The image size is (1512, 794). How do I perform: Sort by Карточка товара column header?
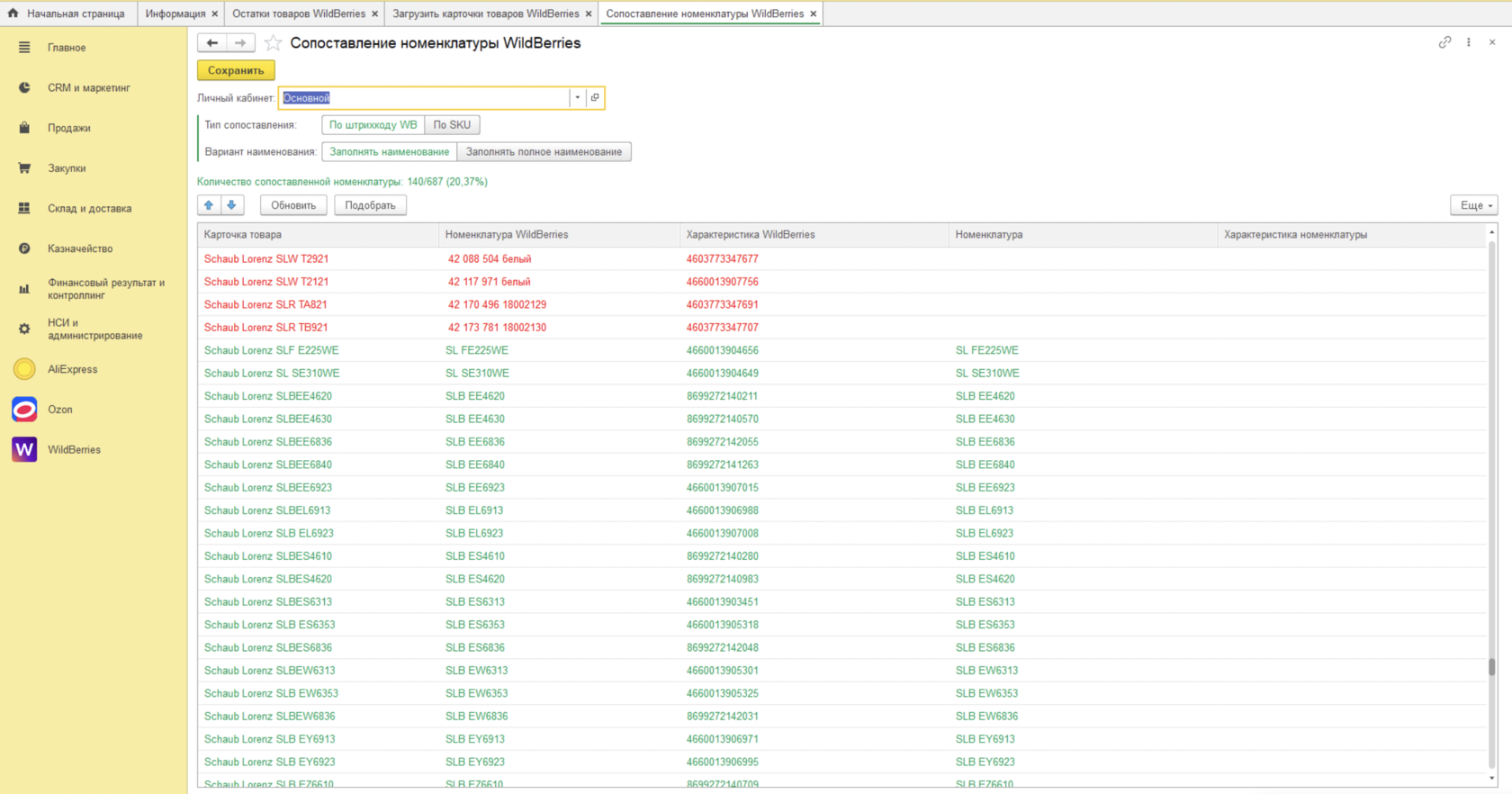319,235
